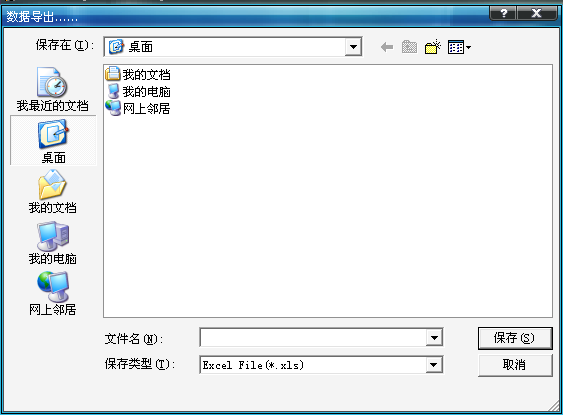Select 我的文档 folder in the file list
This screenshot has height=415, width=563.
(138, 74)
